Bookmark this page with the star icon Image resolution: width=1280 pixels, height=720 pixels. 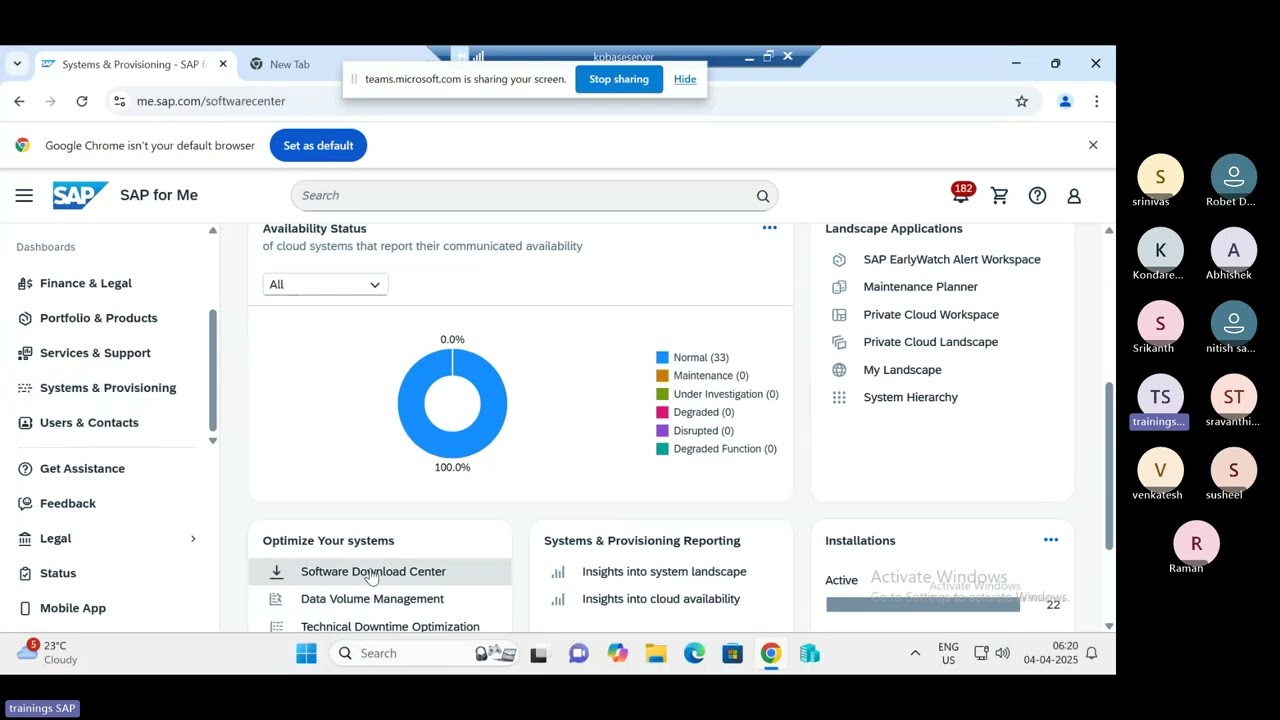pos(1021,101)
